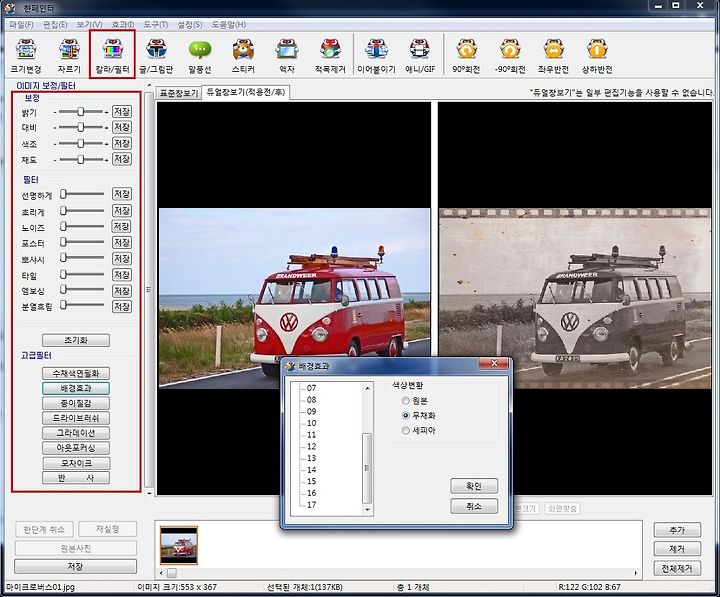Click the 제거 remove button

pyautogui.click(x=677, y=549)
